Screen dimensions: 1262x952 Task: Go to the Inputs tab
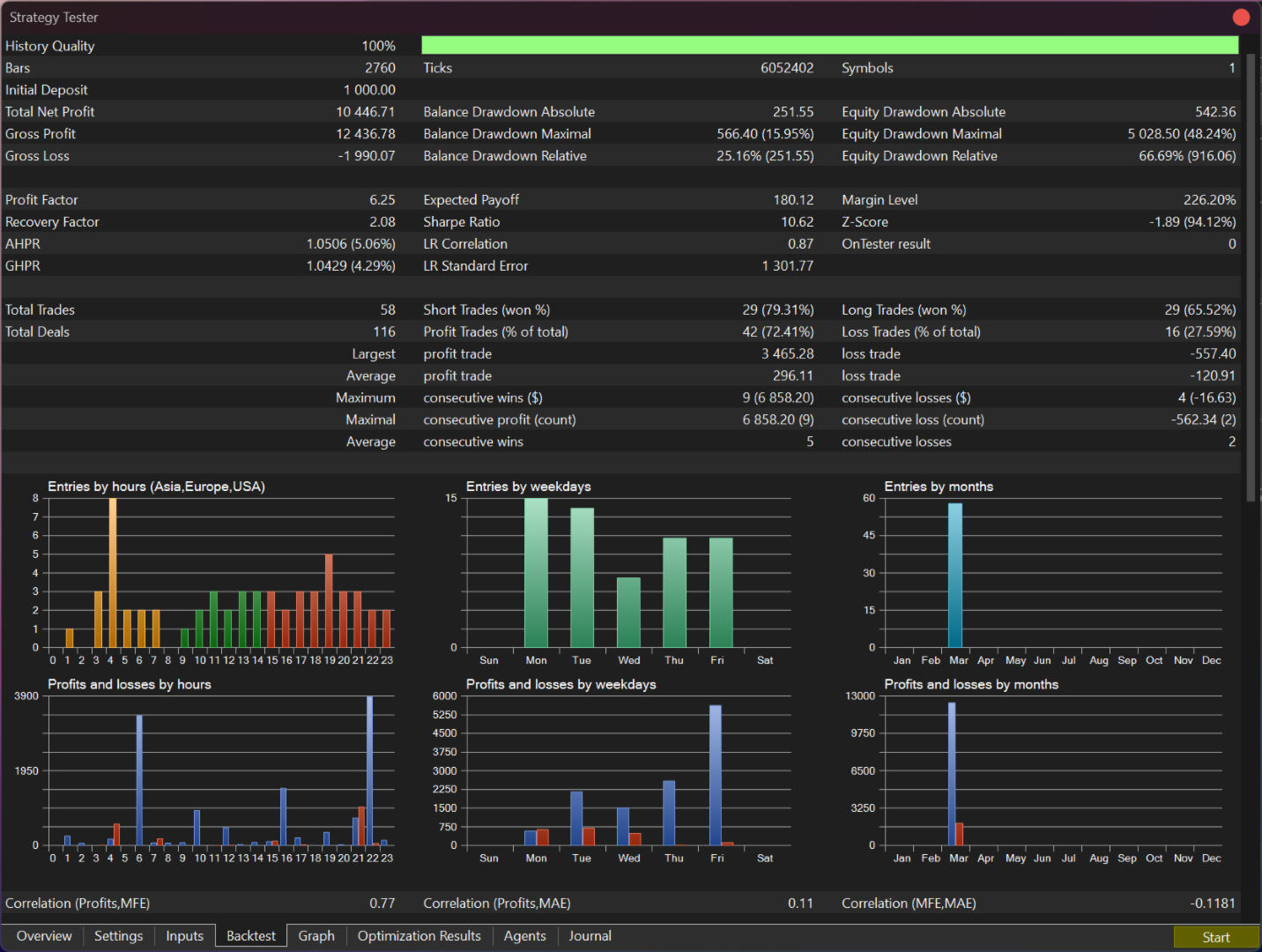click(x=184, y=936)
